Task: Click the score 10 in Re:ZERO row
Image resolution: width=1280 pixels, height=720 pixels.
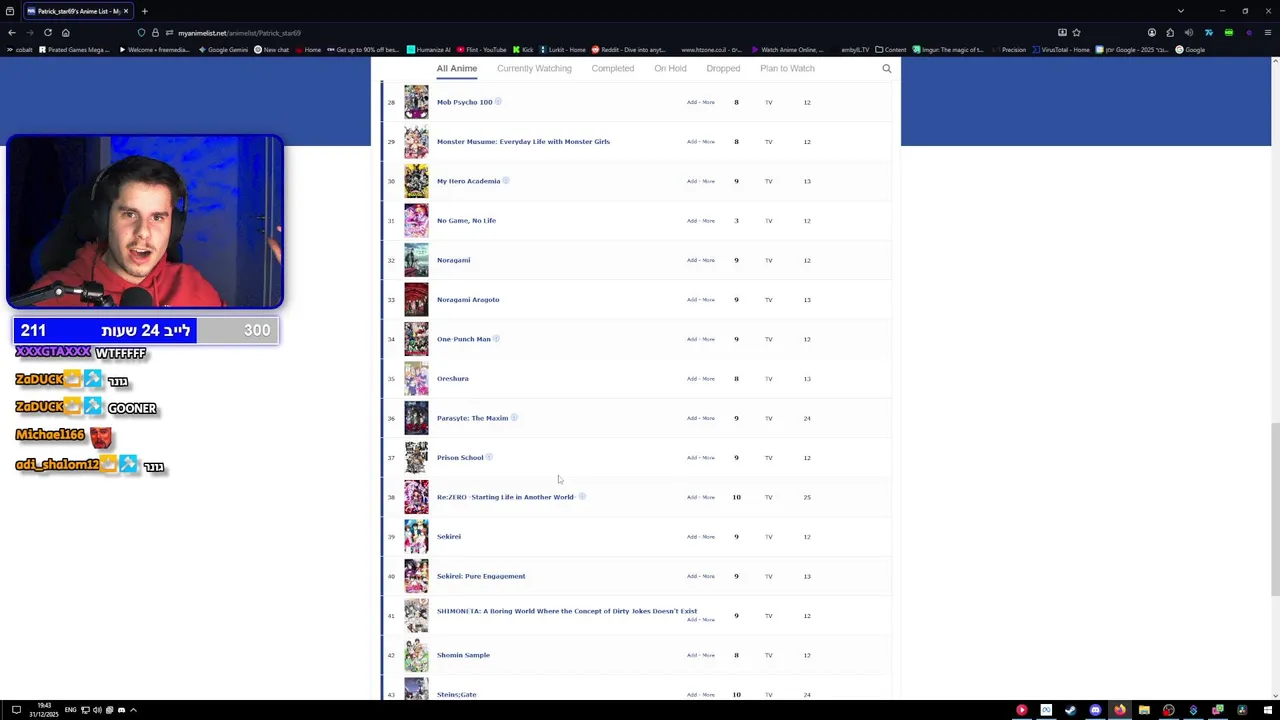Action: pos(736,497)
